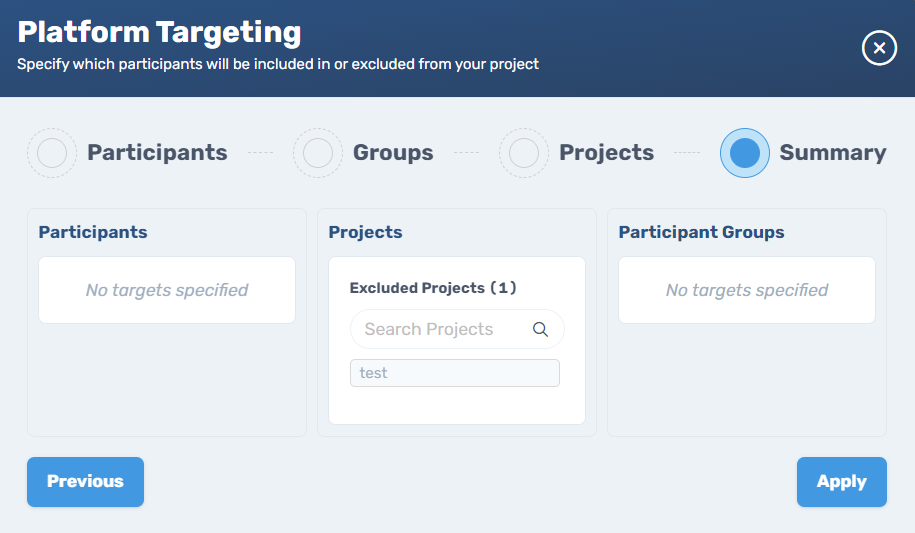Click Participant Groups' No targets specified box
915x533 pixels.
(x=747, y=290)
